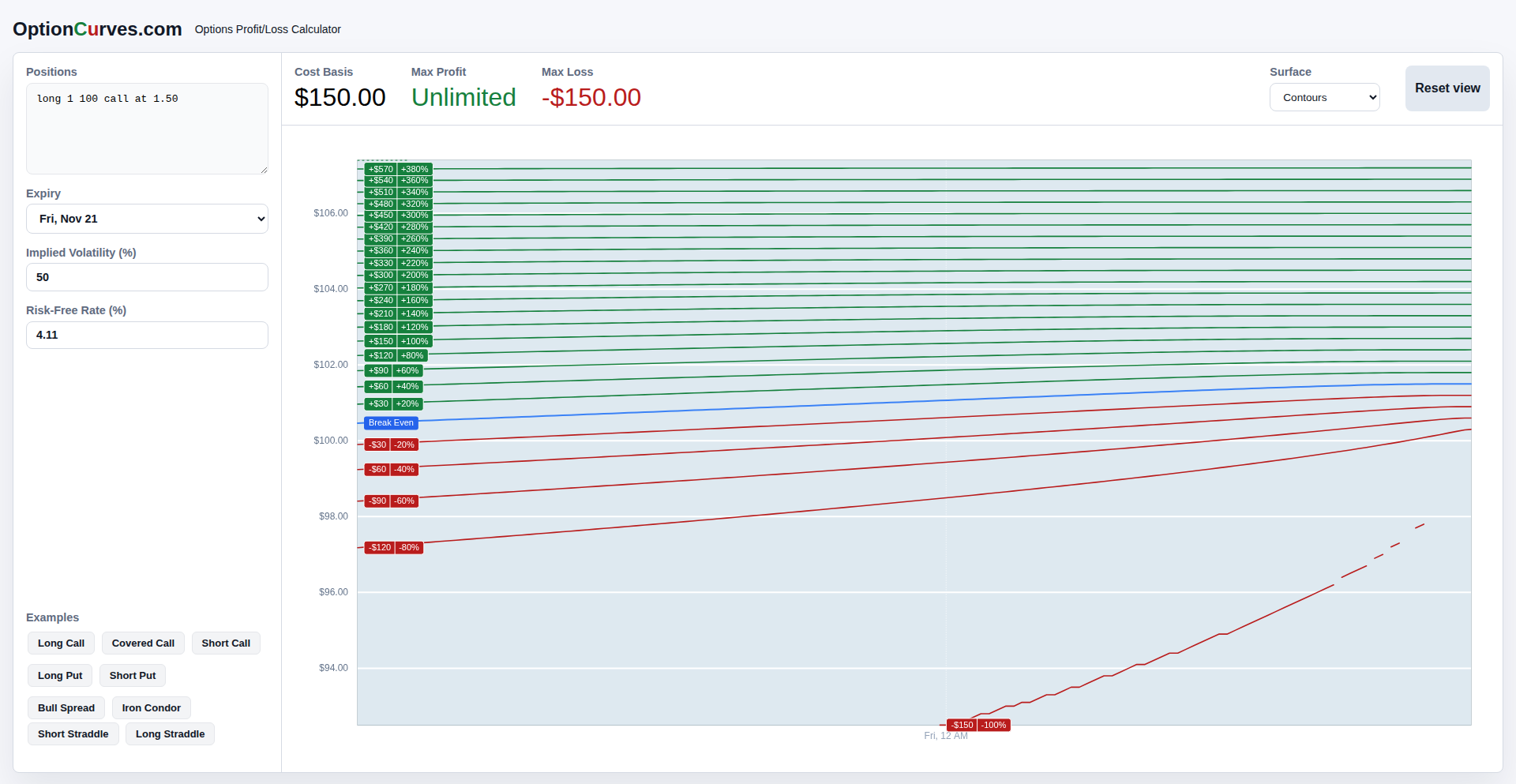The width and height of the screenshot is (1516, 784).
Task: Click the +$360 +240% contour label
Action: [x=398, y=251]
